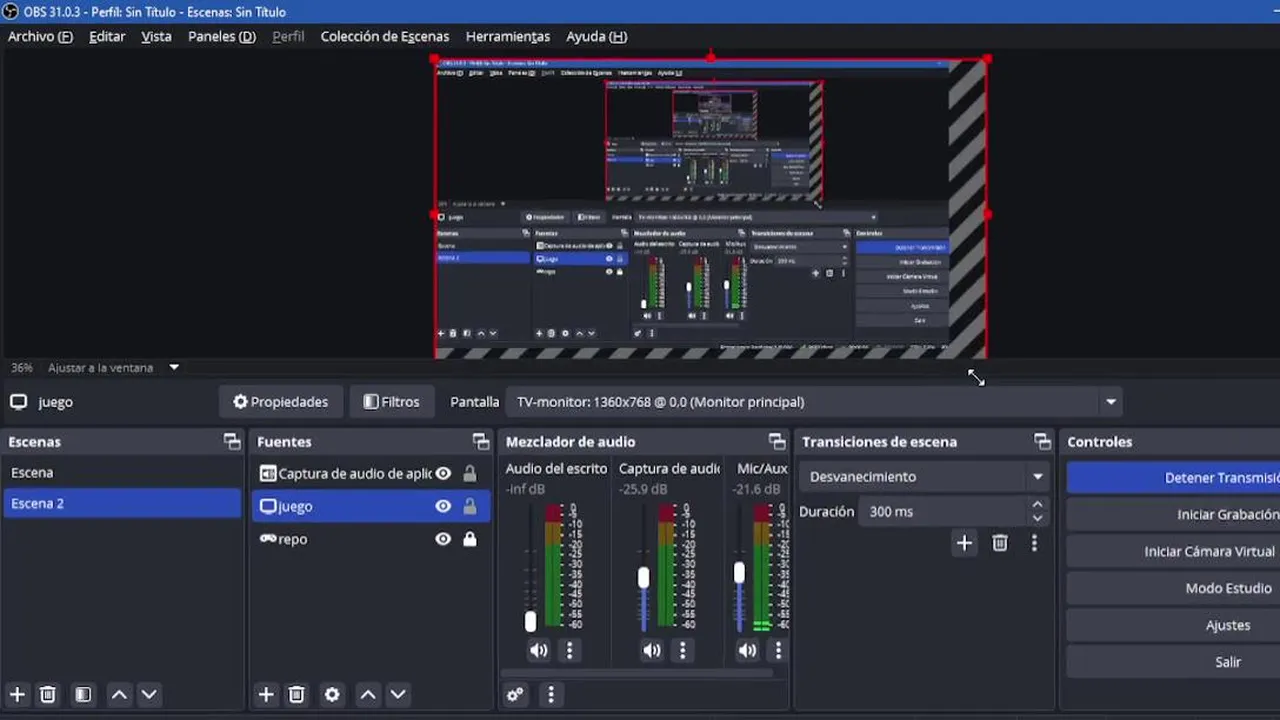Move selected scene up
The width and height of the screenshot is (1280, 720).
[x=119, y=694]
